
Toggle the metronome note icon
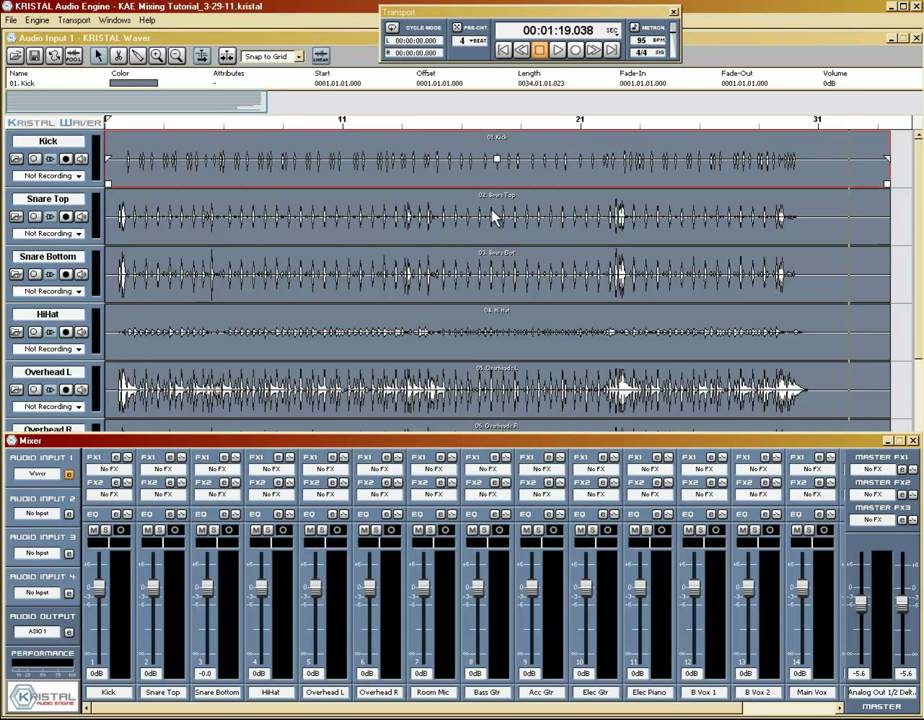pos(635,27)
